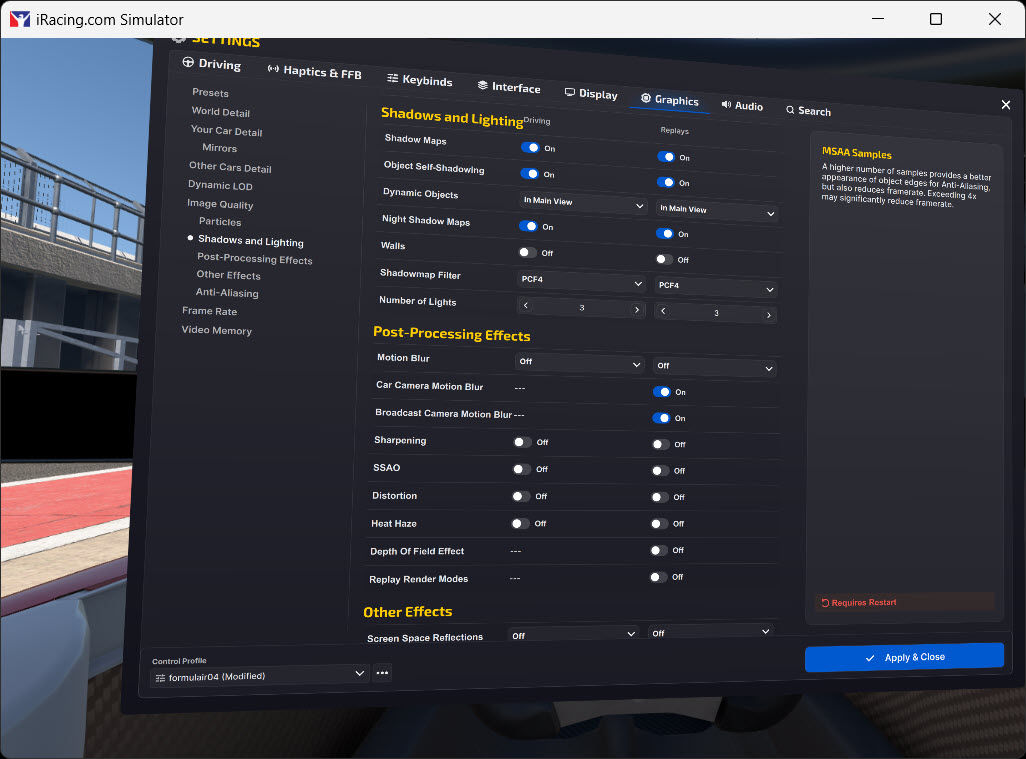Enable Replays Depth Of Field Effect
The image size is (1026, 759).
658,550
